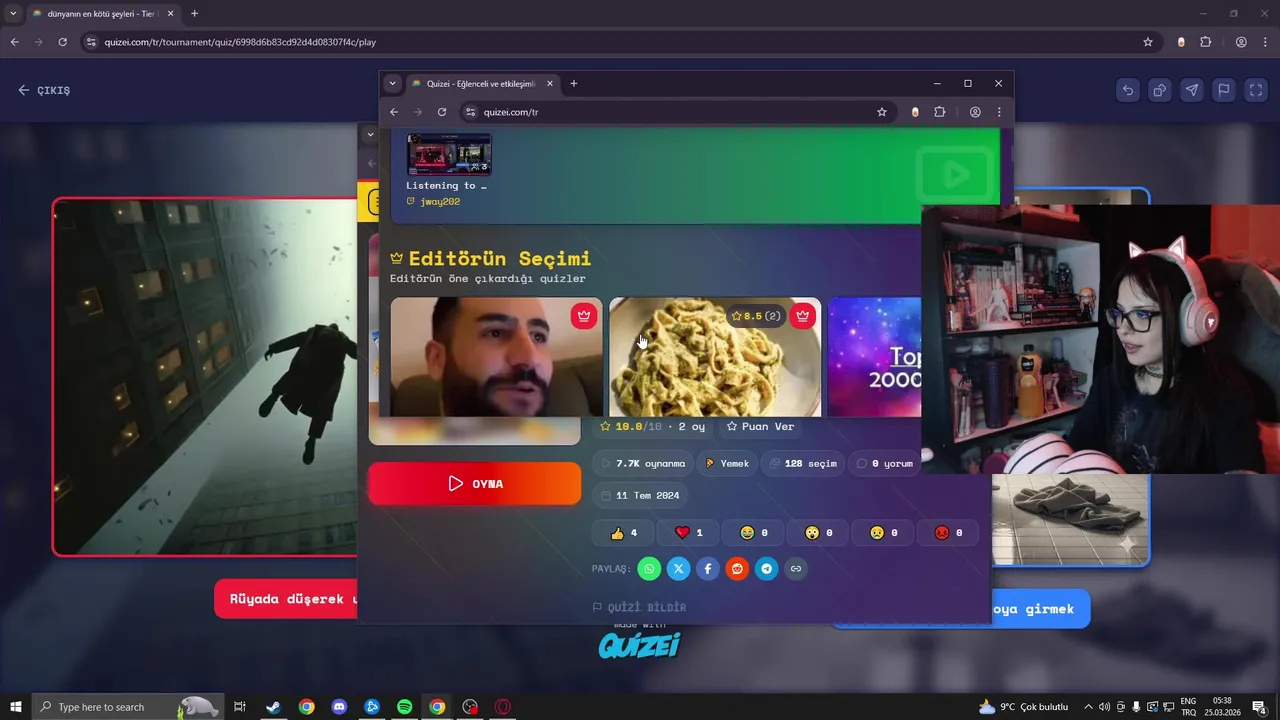This screenshot has width=1280, height=720.
Task: Switch to 'Quizei - Eğlenceli ve etkileşimli' tab
Action: 480,84
